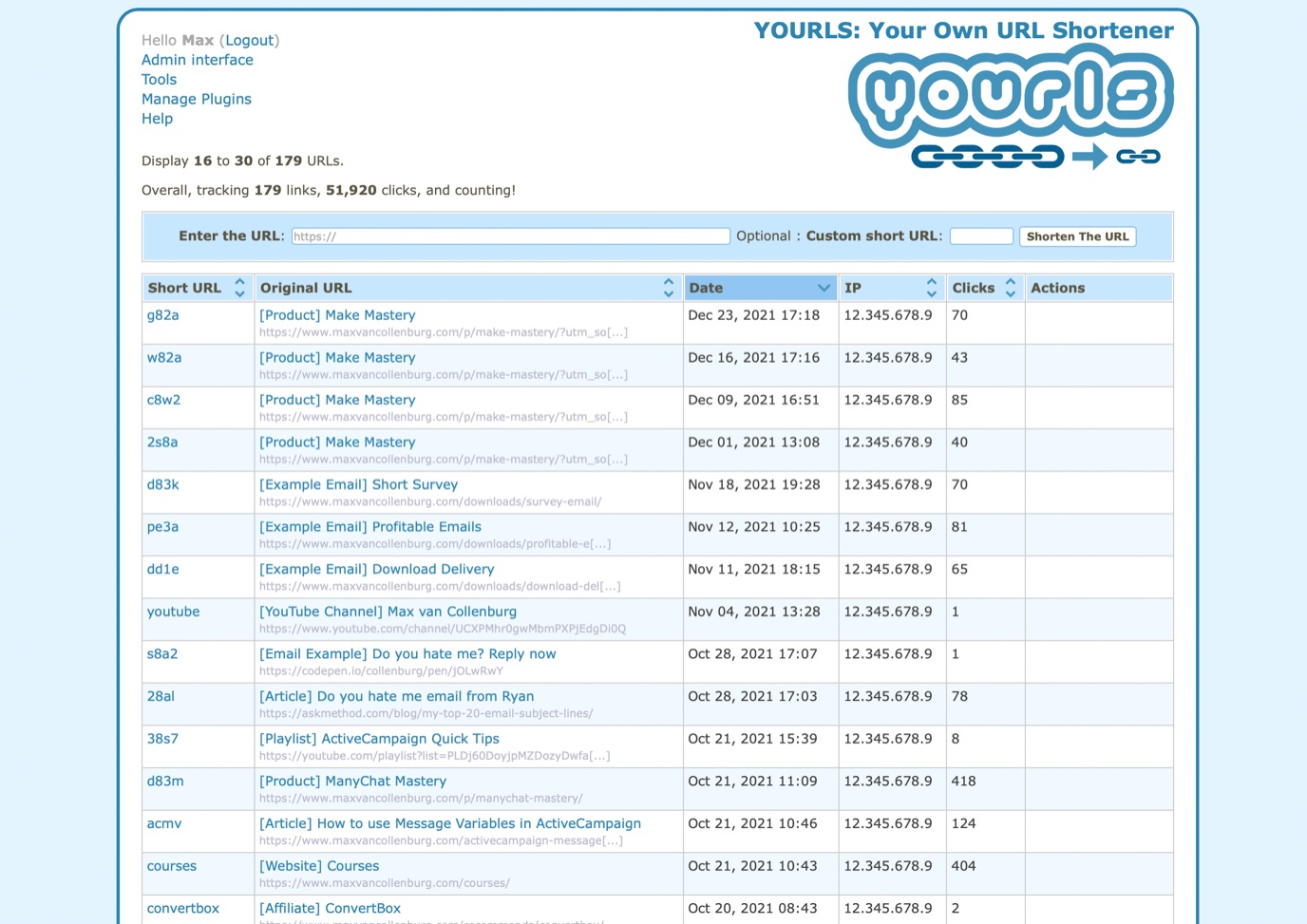1307x924 pixels.
Task: Open short URL 2s8a
Action: (162, 443)
